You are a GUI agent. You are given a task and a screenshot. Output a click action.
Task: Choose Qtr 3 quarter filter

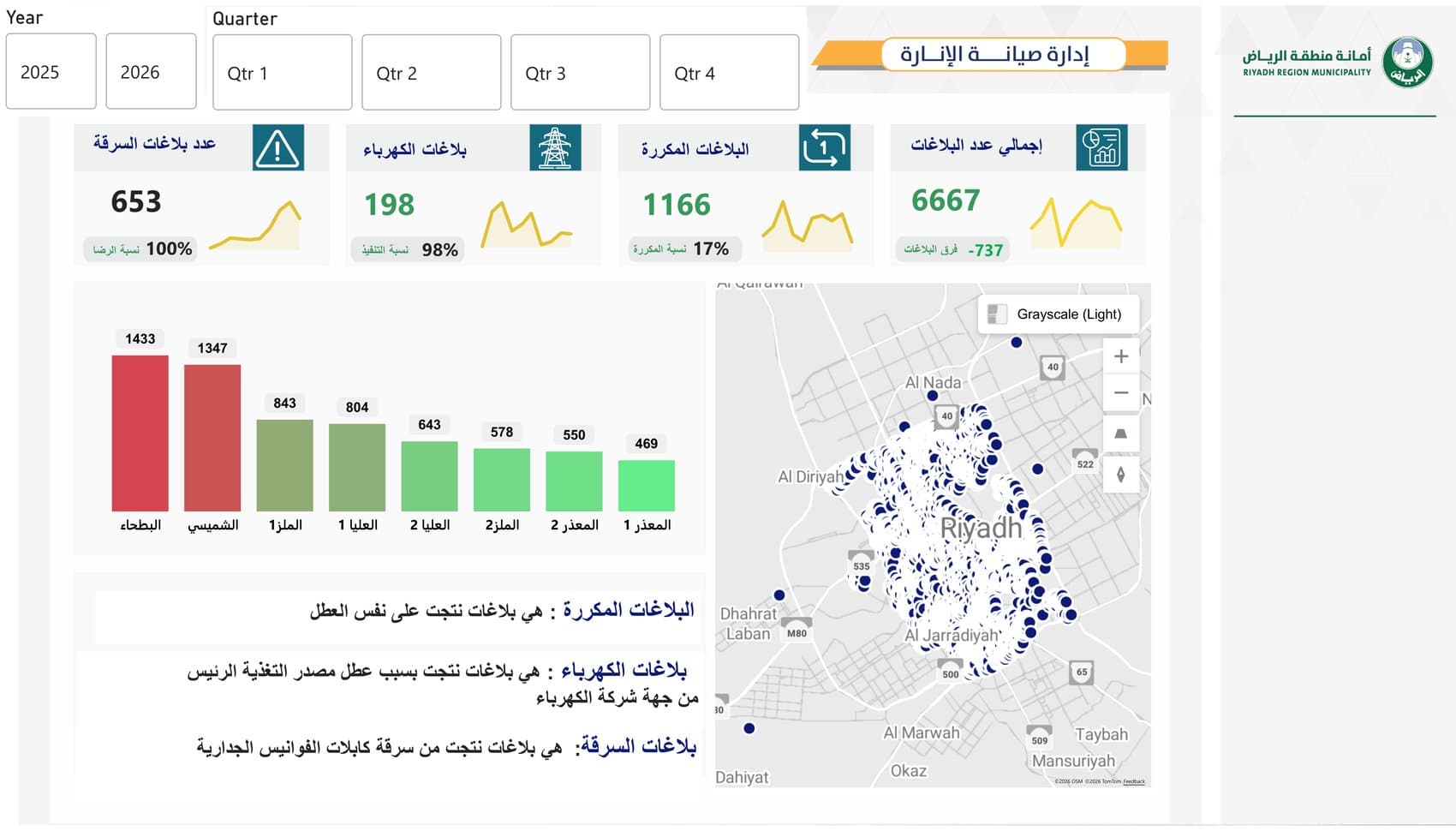tap(580, 73)
